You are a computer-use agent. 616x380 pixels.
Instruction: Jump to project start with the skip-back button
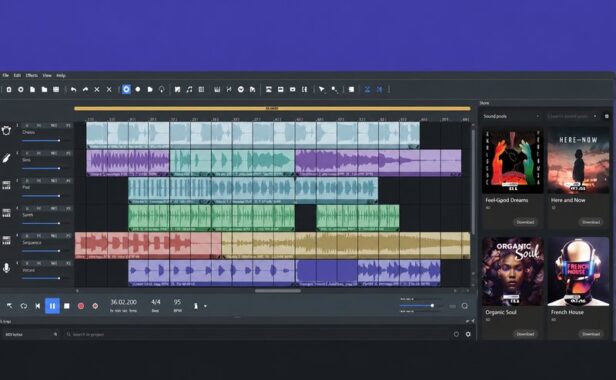coord(38,306)
